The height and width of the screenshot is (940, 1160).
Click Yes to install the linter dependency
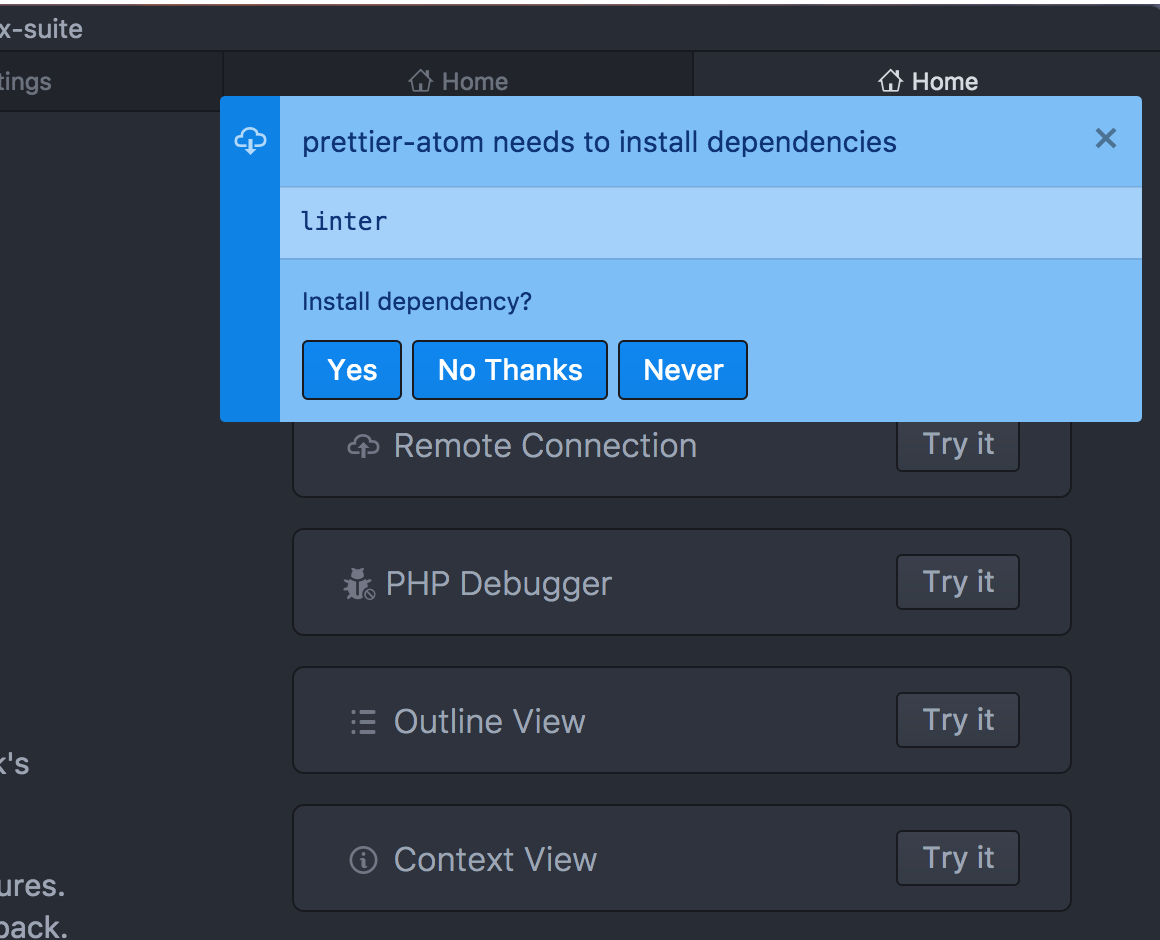coord(352,370)
